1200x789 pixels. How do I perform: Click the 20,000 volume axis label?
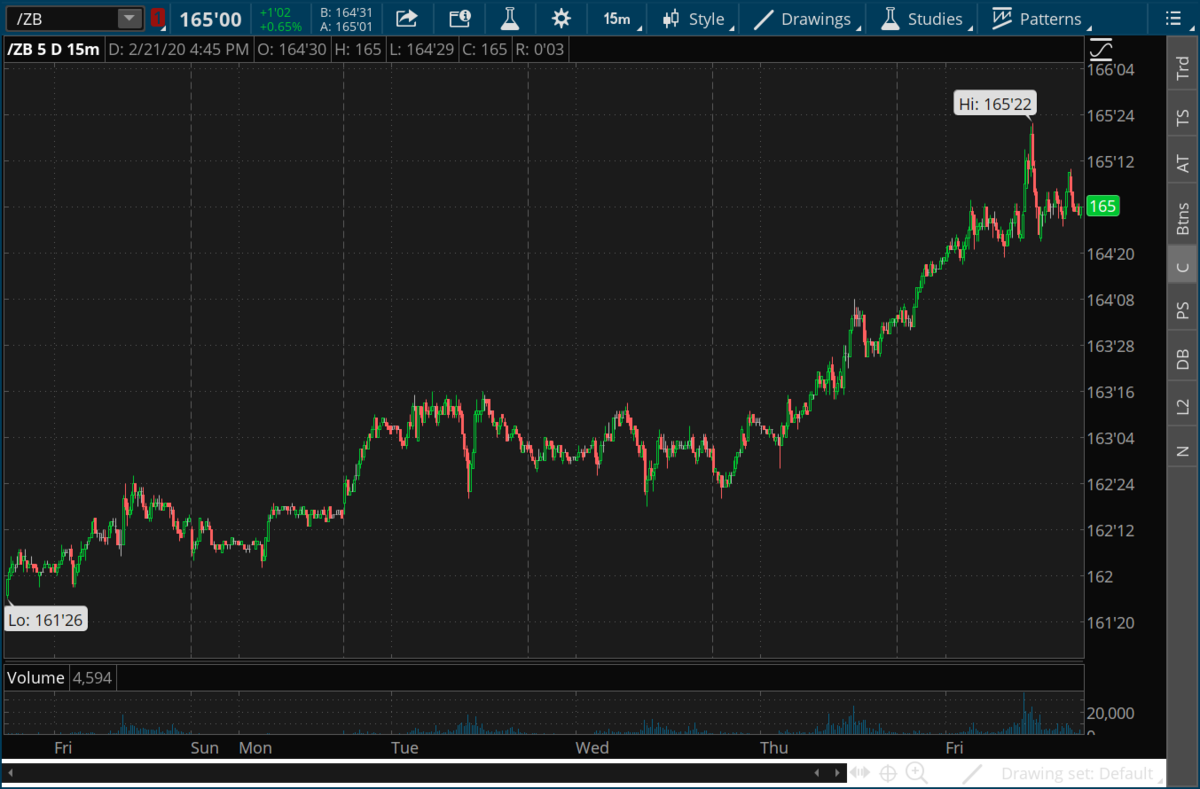click(1113, 713)
